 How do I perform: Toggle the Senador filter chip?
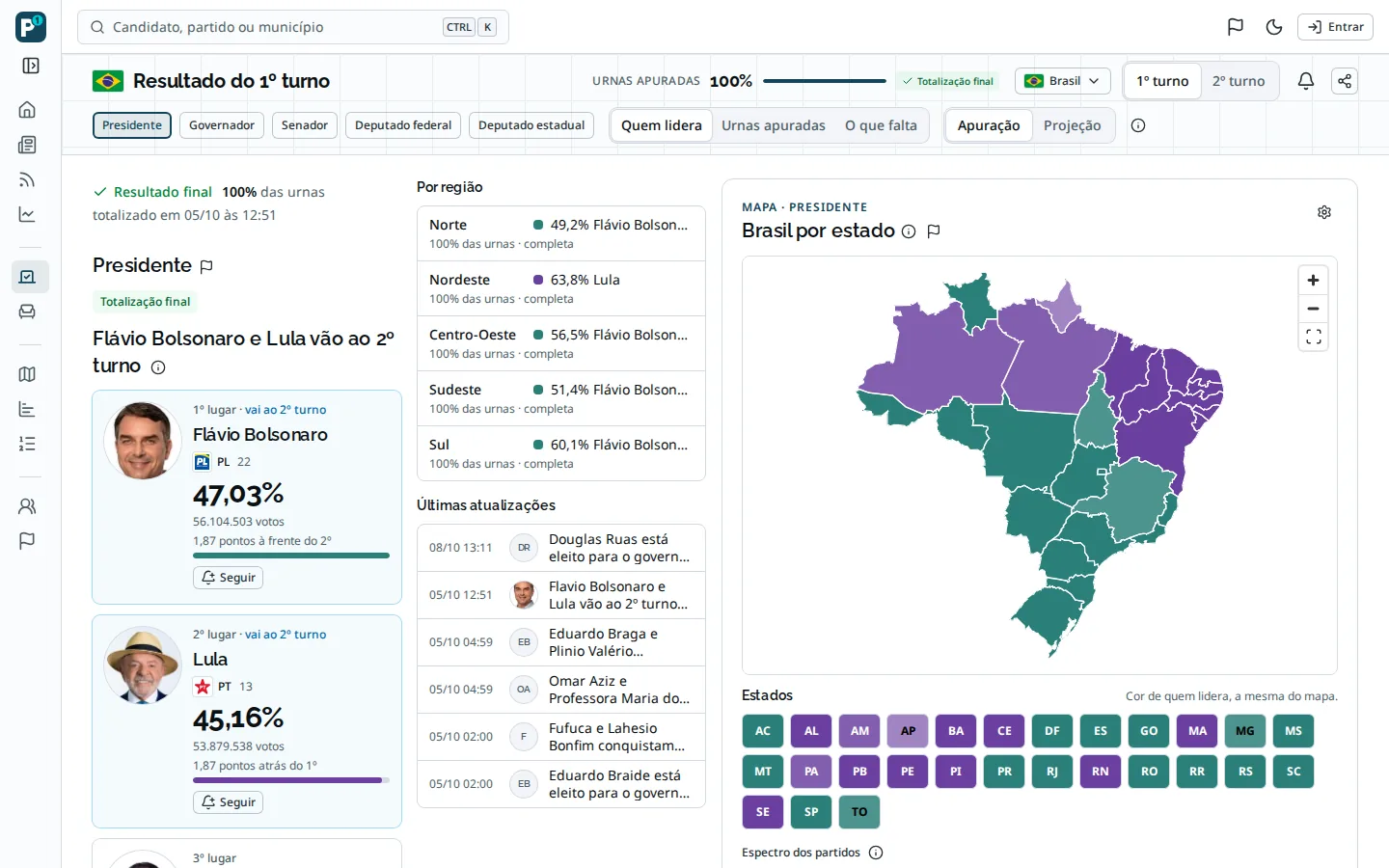click(305, 125)
